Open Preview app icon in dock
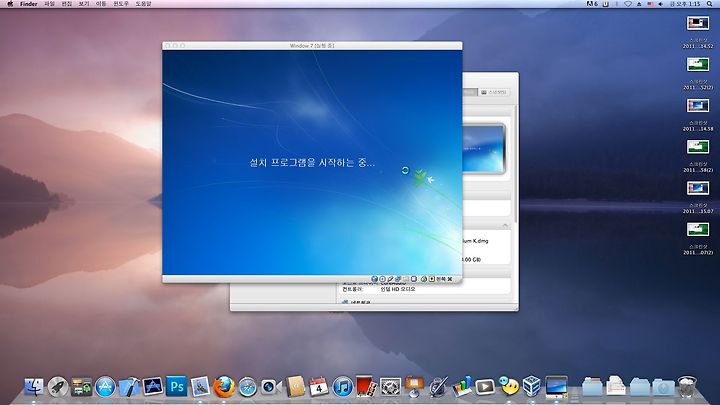The width and height of the screenshot is (720, 405). [200, 387]
